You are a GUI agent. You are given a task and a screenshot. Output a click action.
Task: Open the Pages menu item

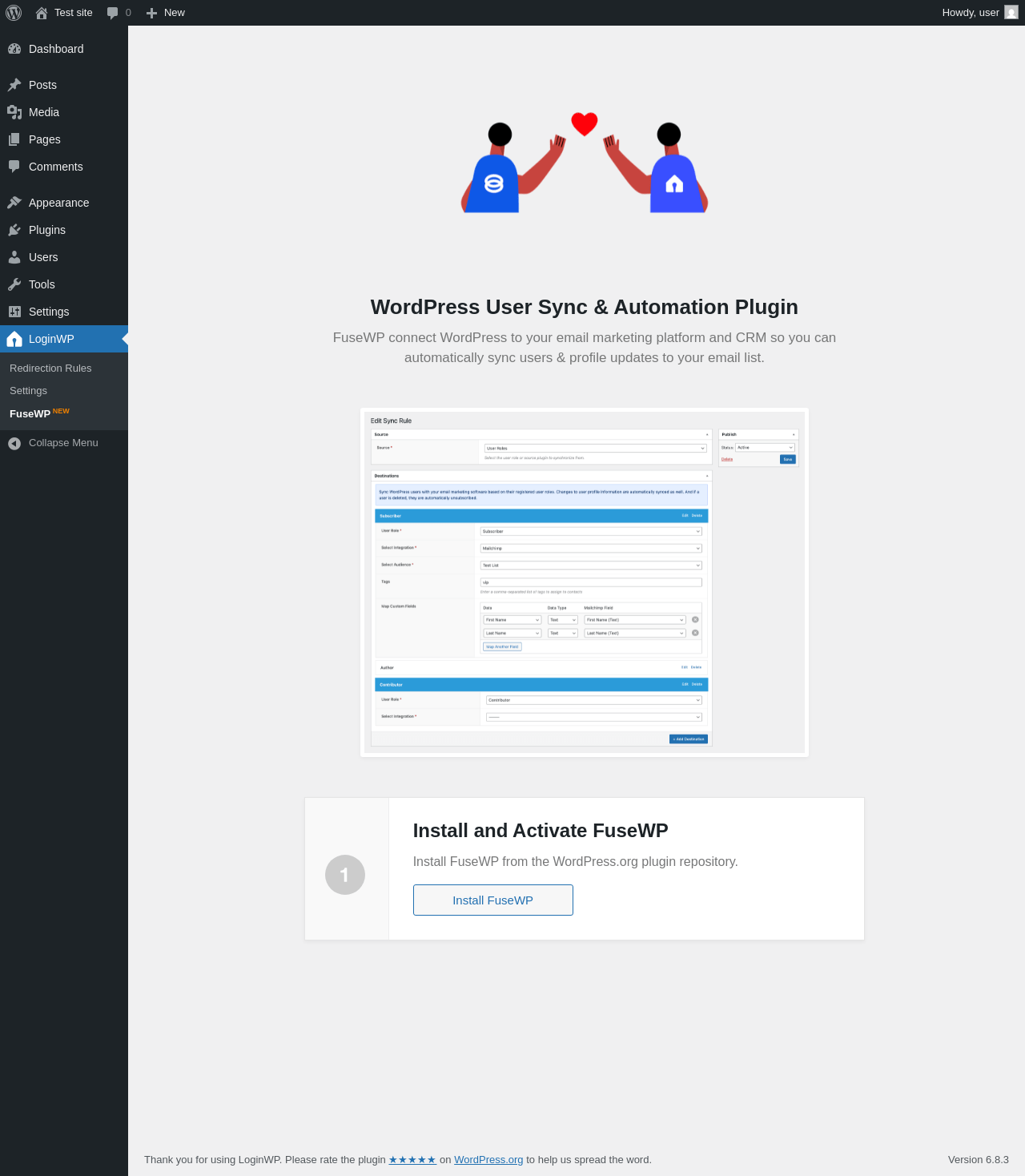64,139
